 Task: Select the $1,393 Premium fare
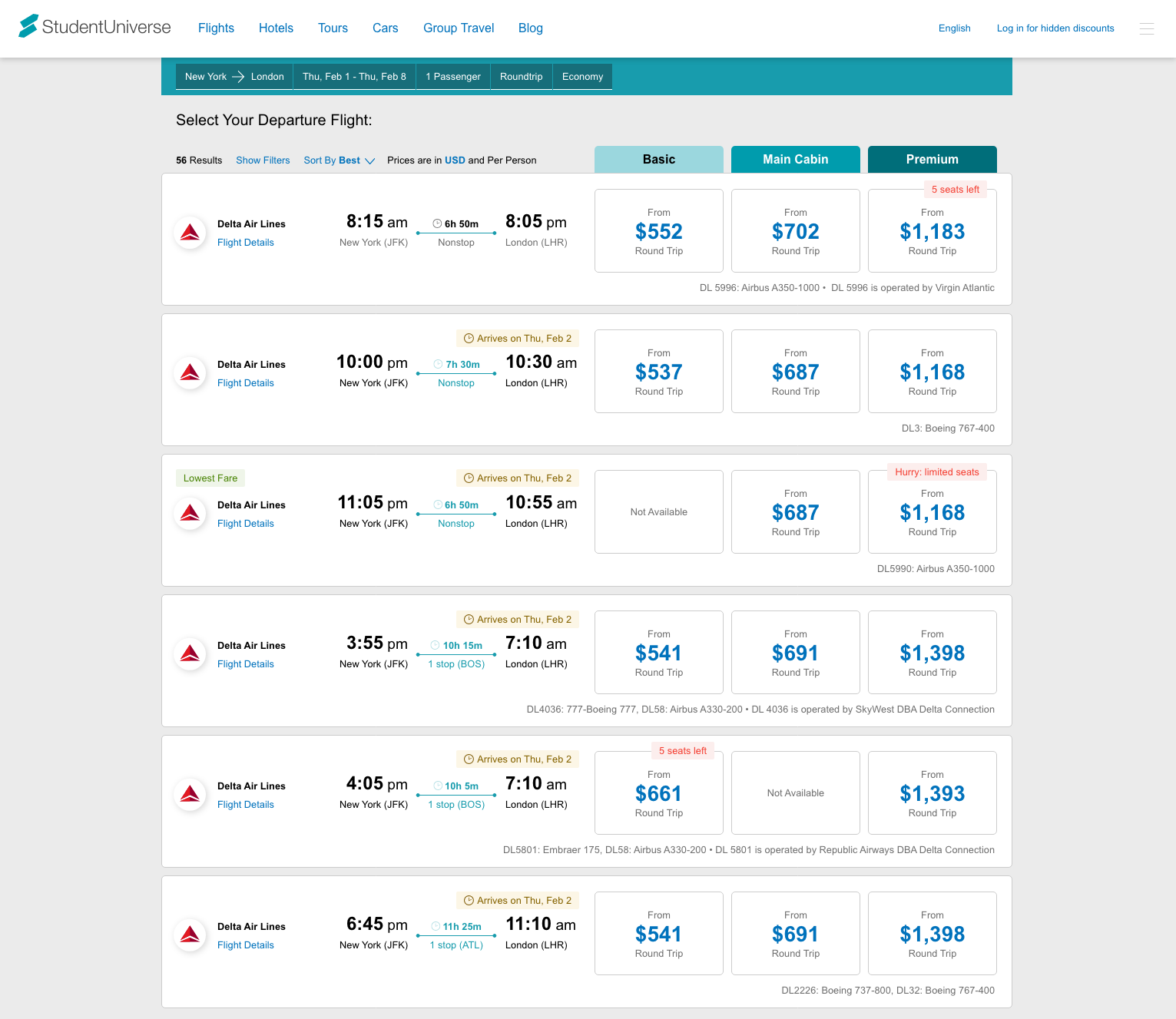click(x=933, y=792)
